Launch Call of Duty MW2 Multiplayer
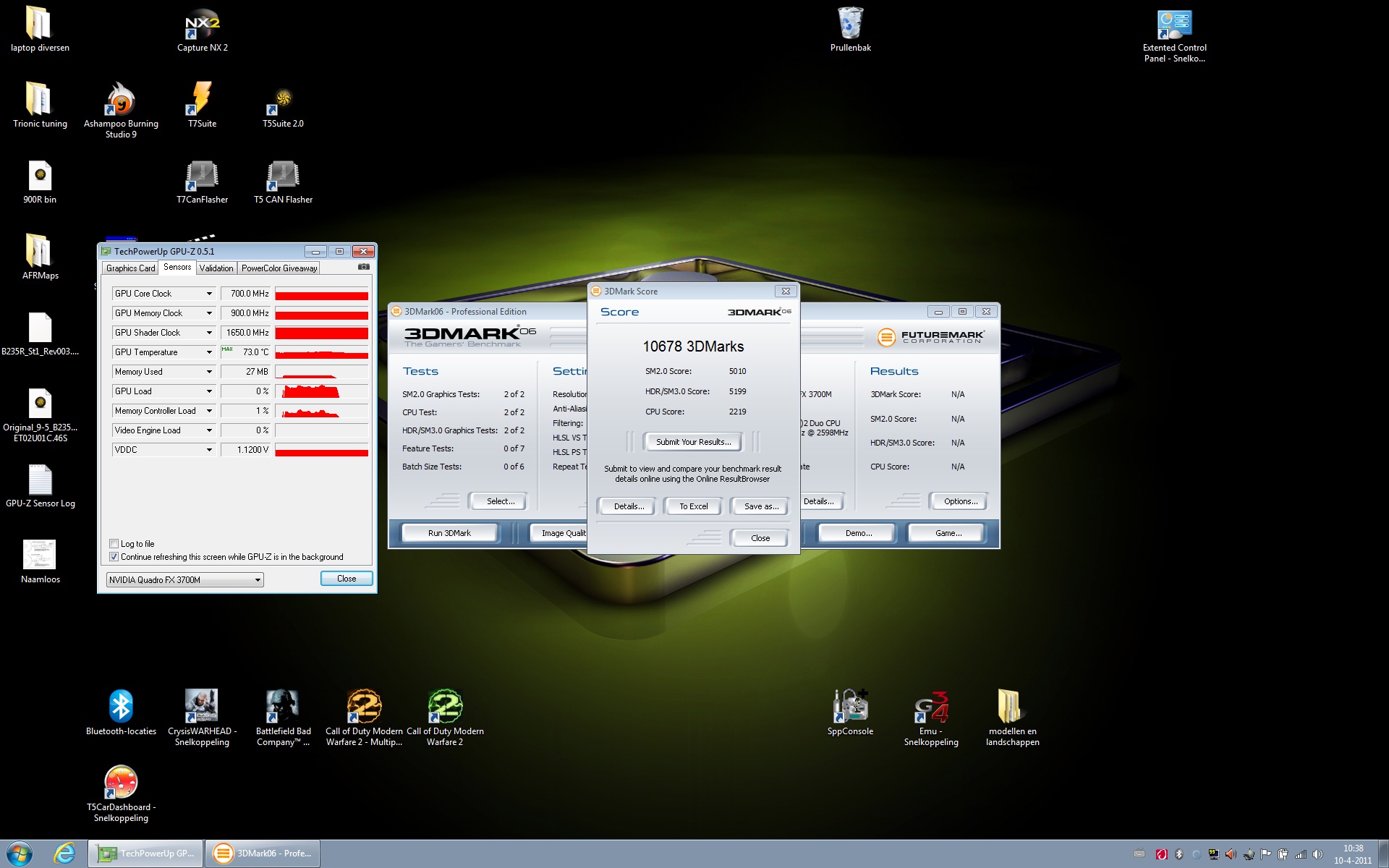The image size is (1389, 868). point(364,718)
